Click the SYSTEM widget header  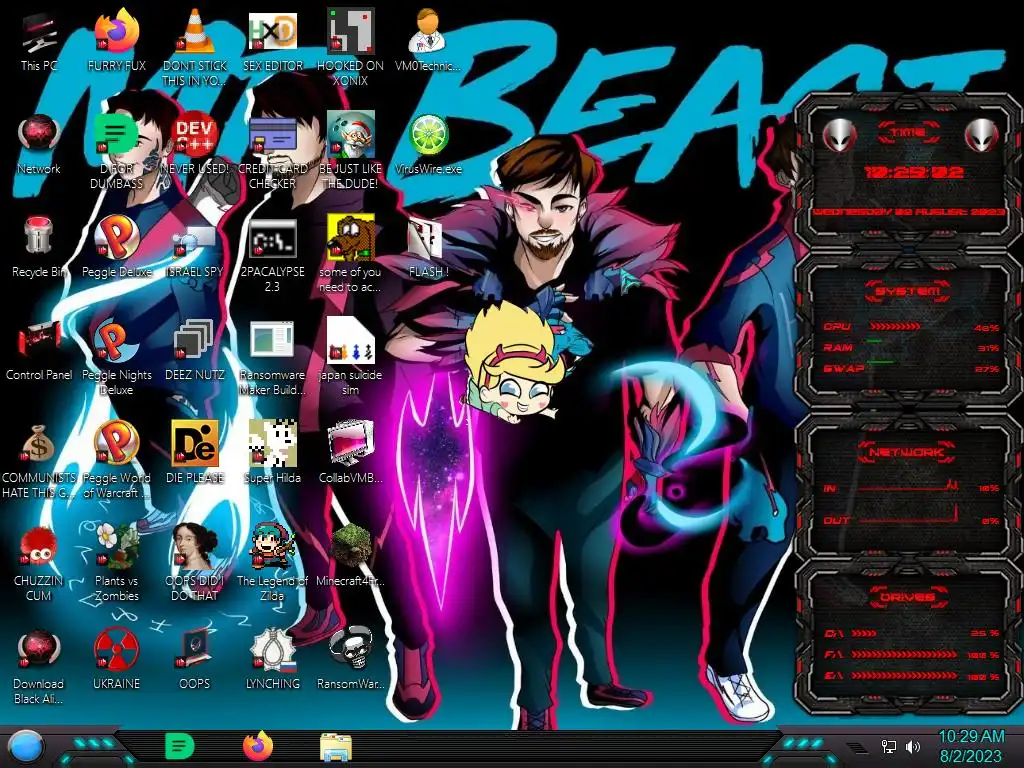coord(908,291)
